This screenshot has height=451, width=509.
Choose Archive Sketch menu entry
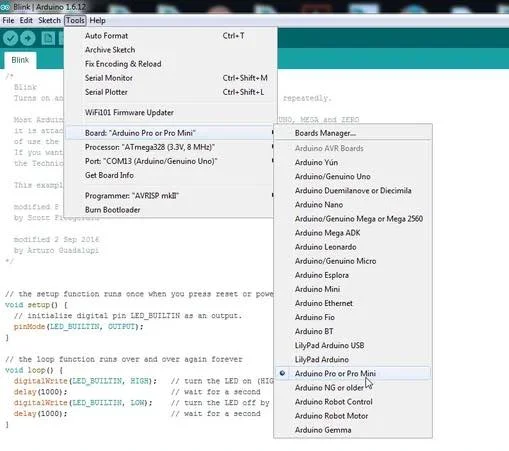pos(170,50)
